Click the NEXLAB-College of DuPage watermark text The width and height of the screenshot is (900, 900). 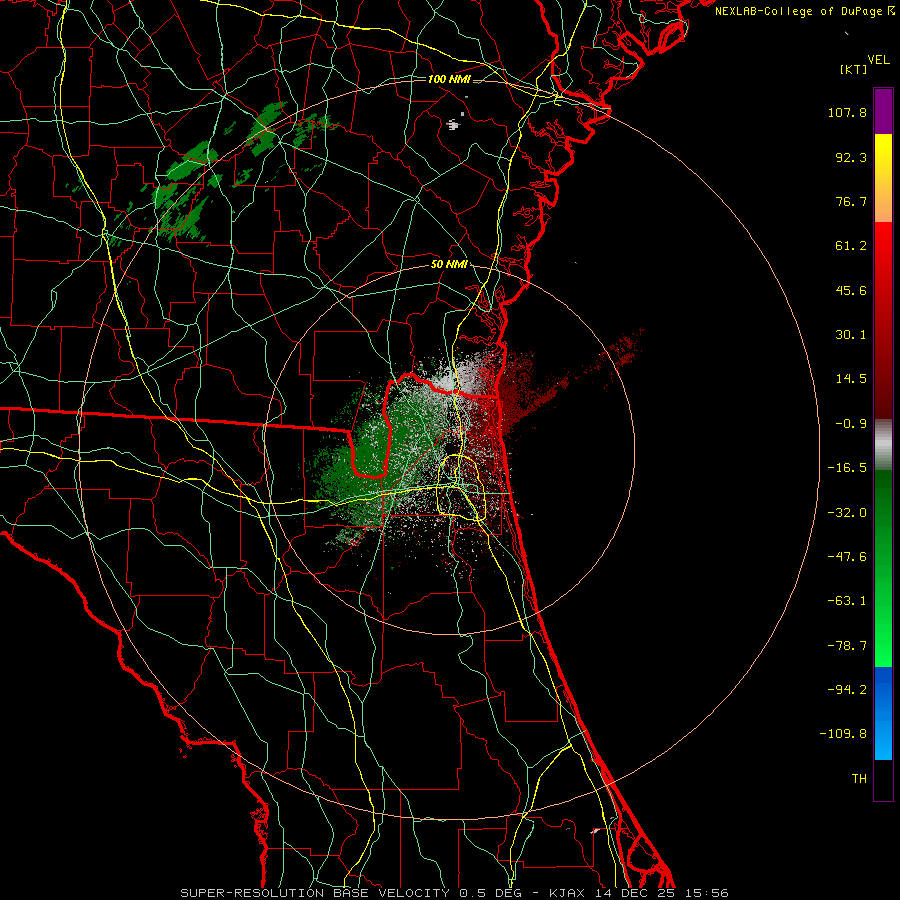click(805, 11)
